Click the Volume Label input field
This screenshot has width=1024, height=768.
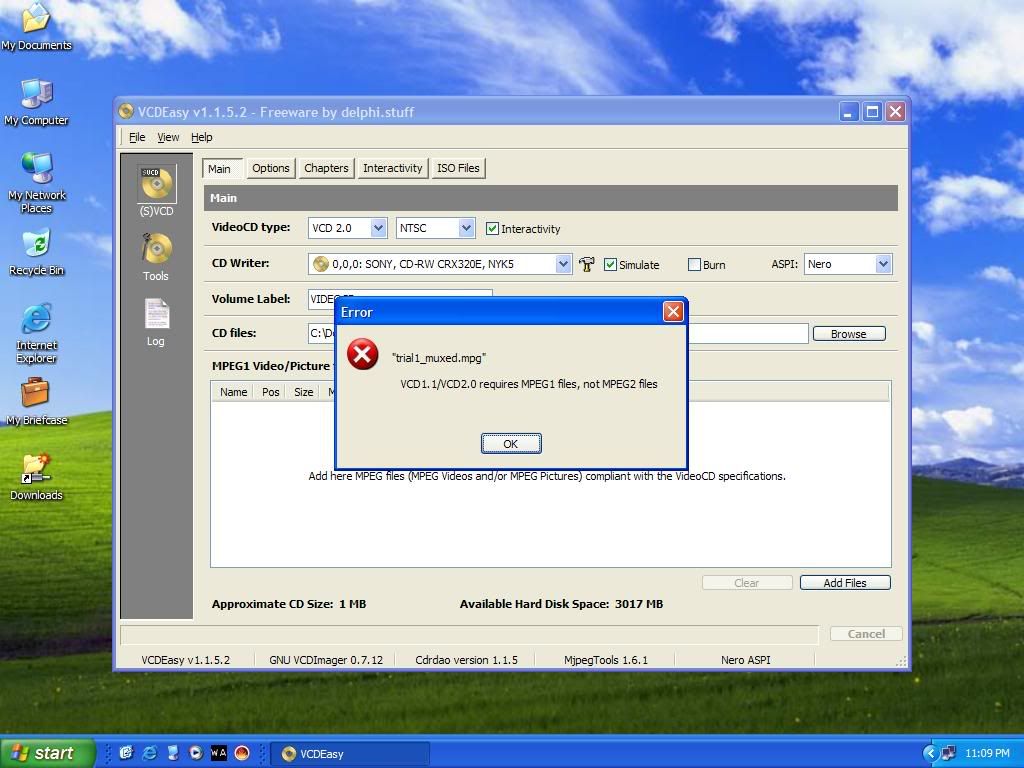click(400, 299)
